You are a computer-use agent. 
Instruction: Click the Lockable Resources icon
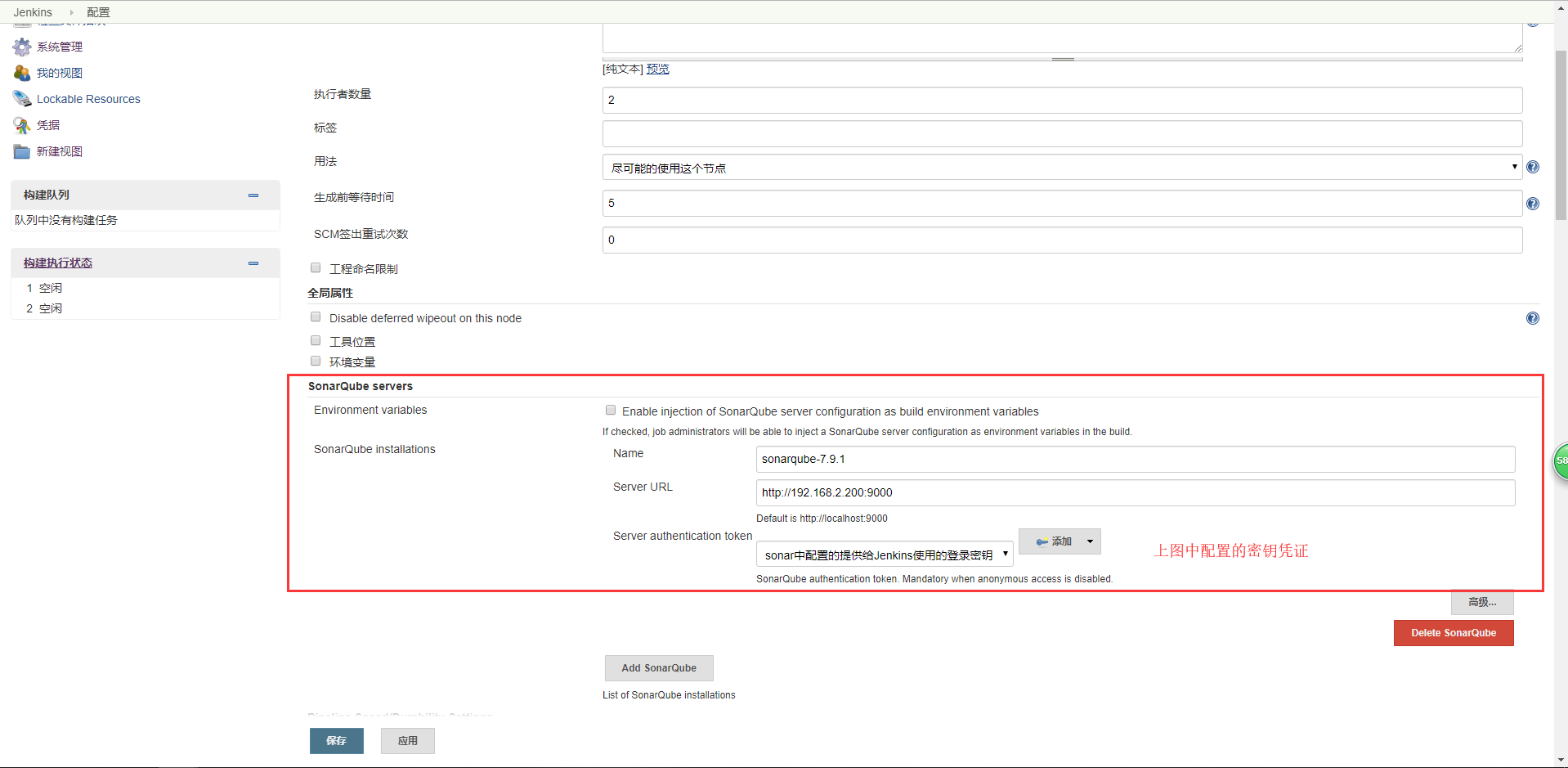[x=22, y=99]
